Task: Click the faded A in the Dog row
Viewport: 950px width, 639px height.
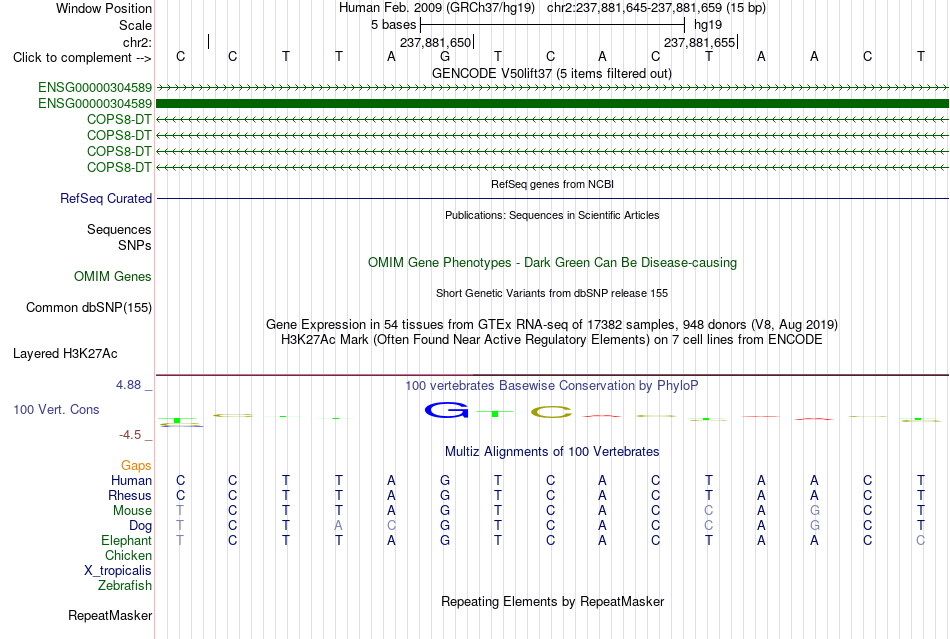Action: (x=338, y=526)
